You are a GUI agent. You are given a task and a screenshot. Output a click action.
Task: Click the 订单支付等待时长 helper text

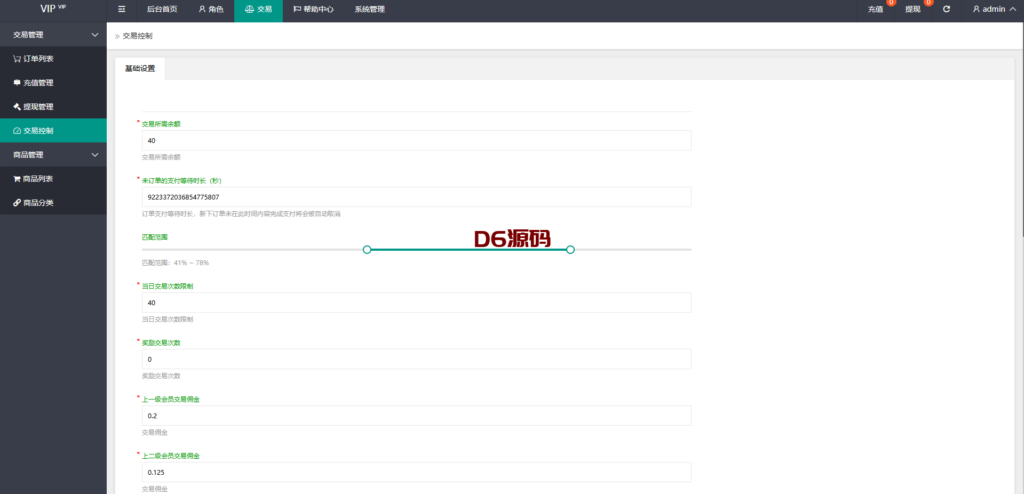click(241, 214)
